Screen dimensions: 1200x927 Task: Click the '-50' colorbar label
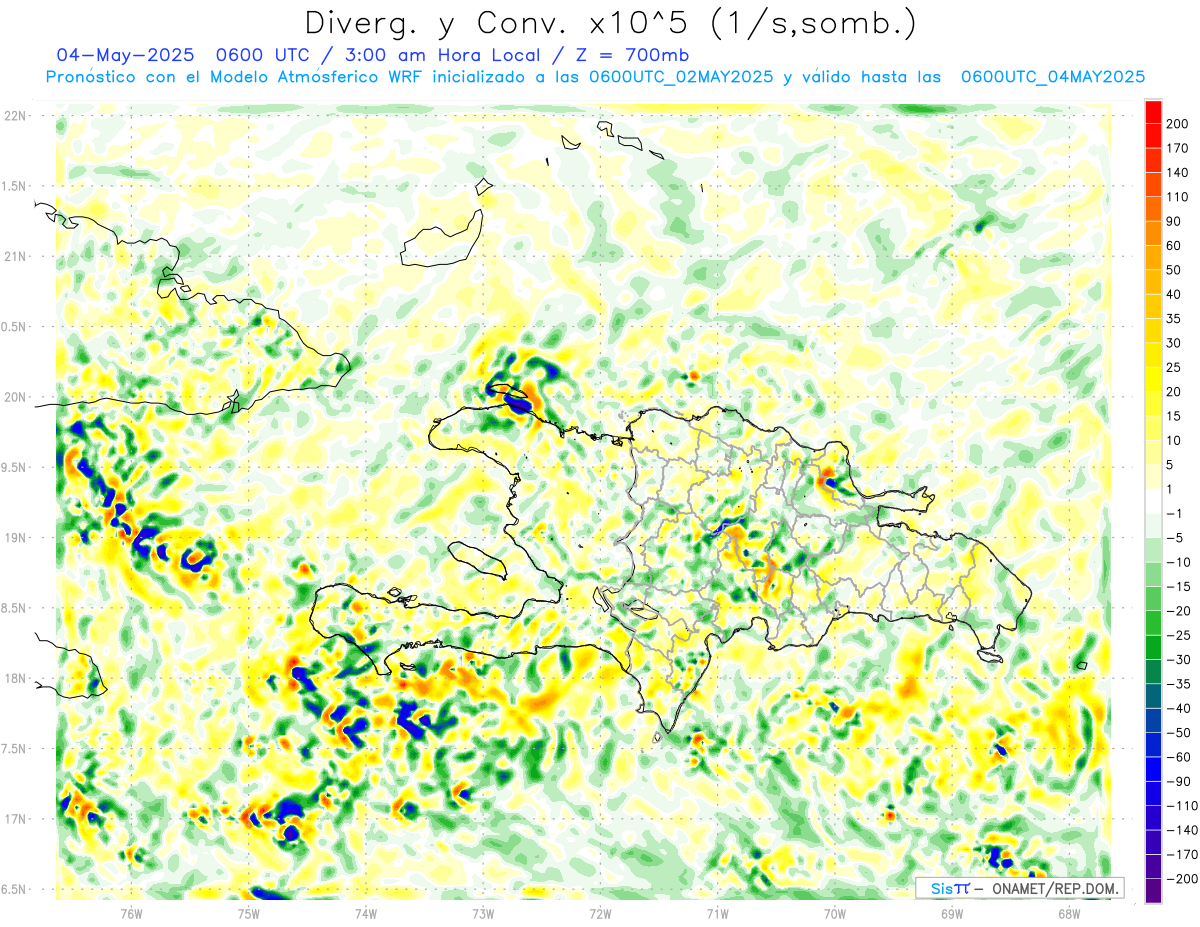(x=1179, y=733)
